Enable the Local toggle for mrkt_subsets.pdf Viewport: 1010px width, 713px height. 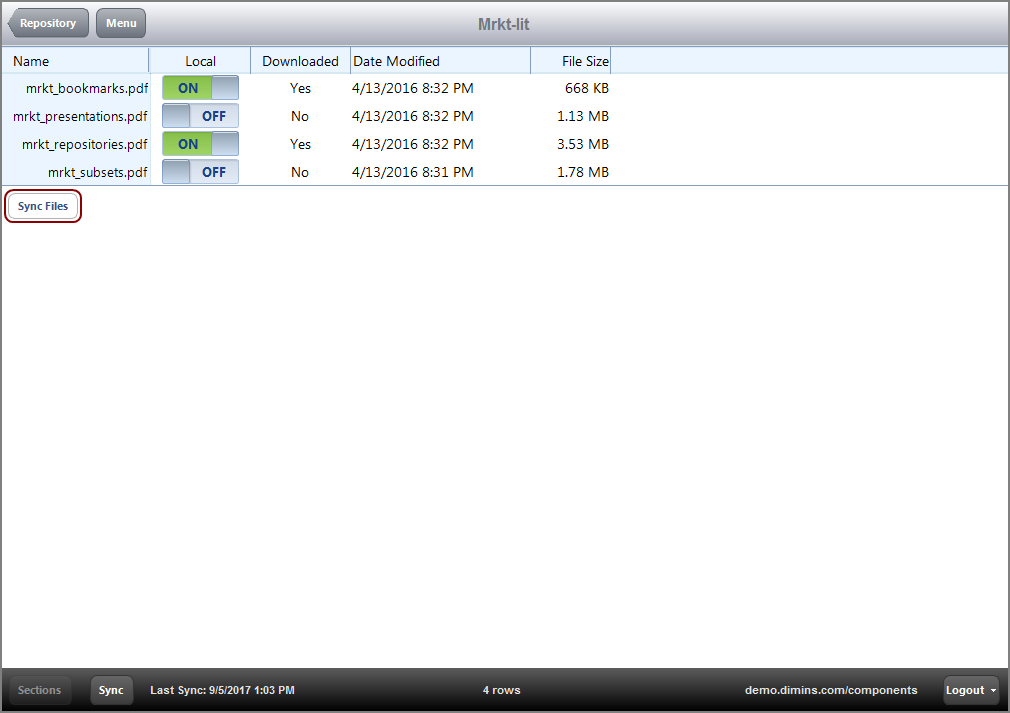[200, 172]
